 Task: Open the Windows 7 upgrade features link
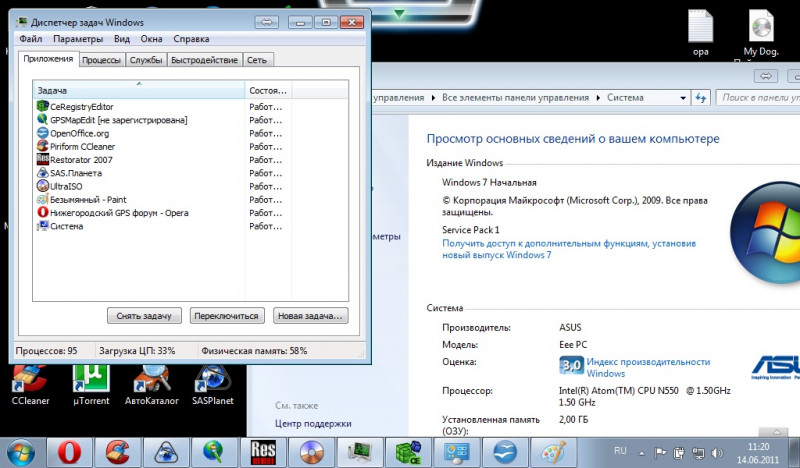(x=569, y=249)
